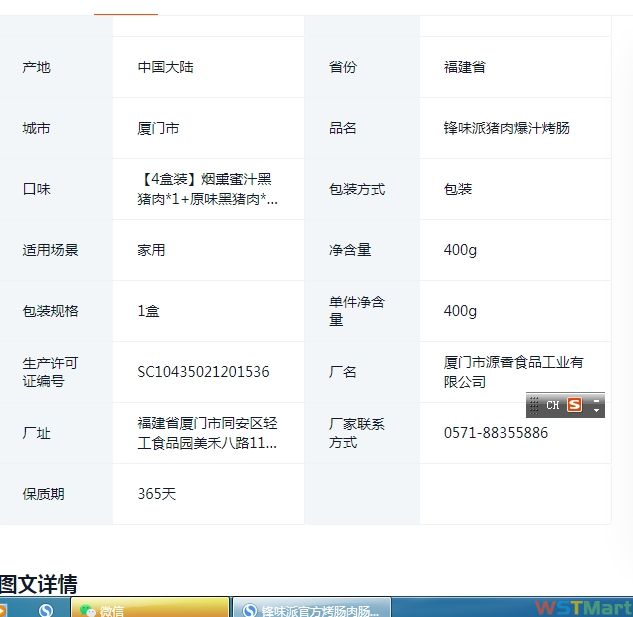633x617 pixels.
Task: Click the product name 锋味派猪肉爆汁烤肠
Action: 506,128
